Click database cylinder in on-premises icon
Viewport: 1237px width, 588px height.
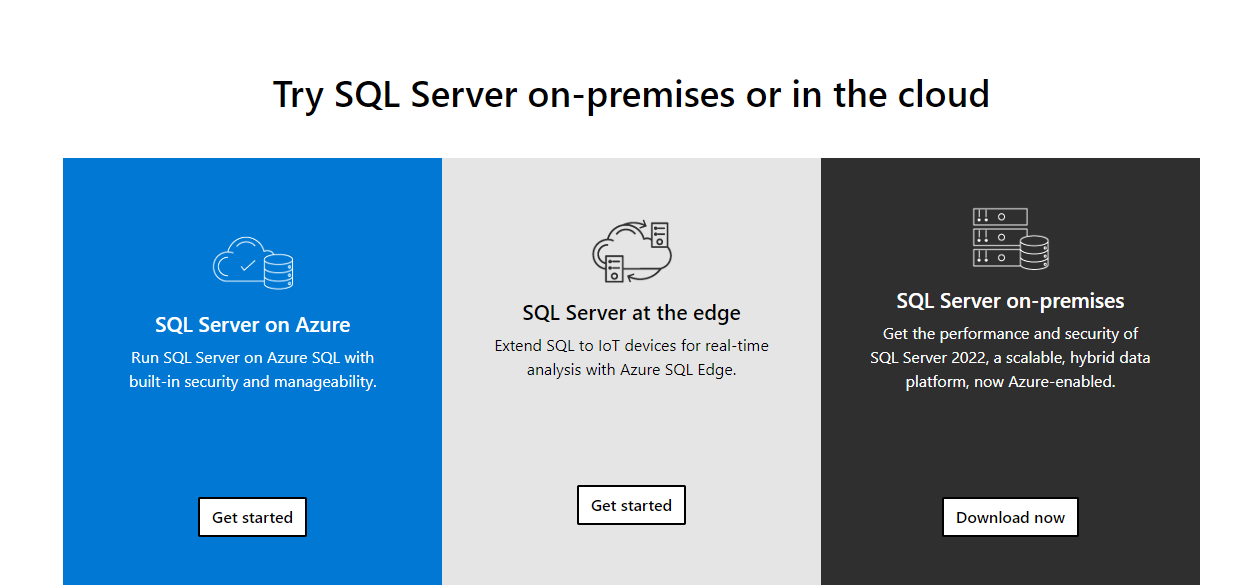(x=1033, y=253)
